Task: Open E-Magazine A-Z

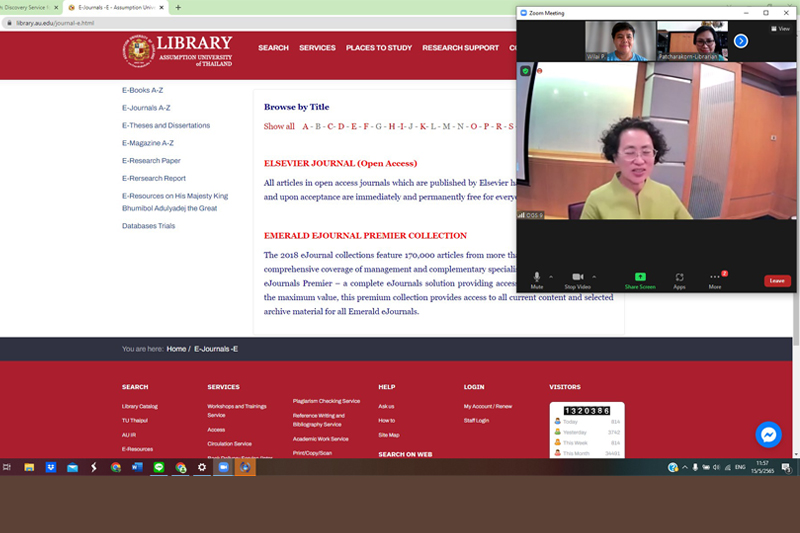Action: tap(147, 143)
